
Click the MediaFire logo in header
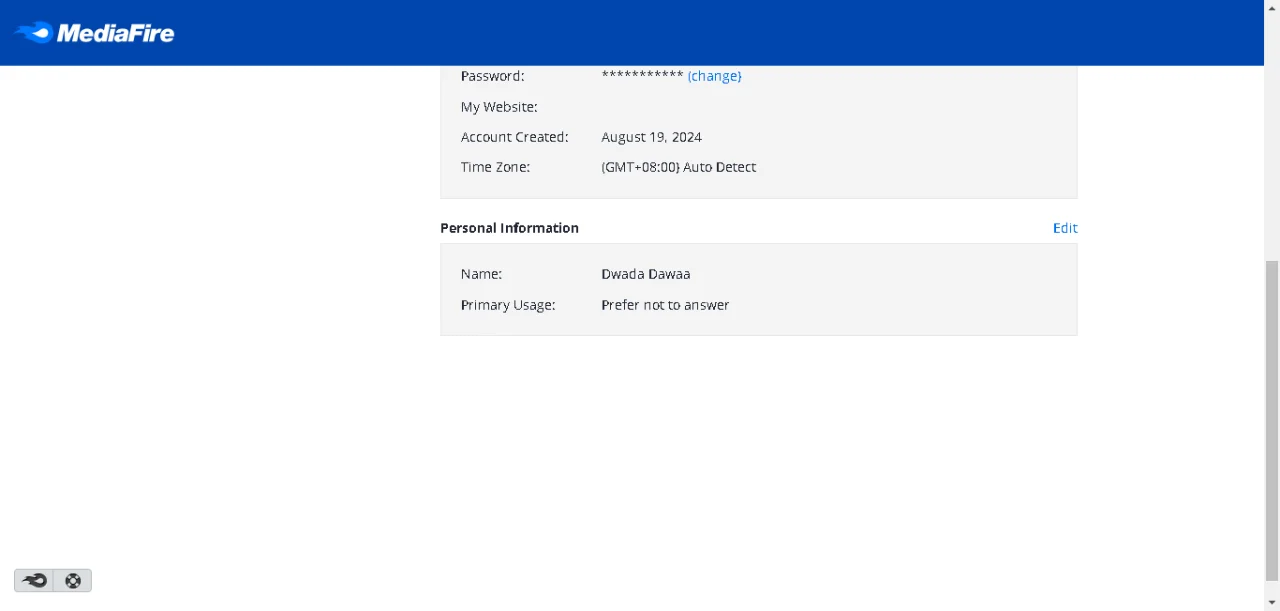(x=94, y=33)
